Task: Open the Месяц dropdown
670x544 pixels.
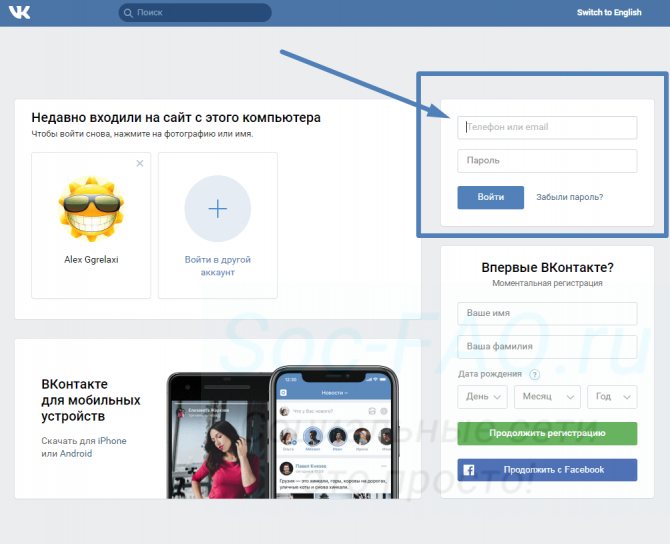Action: click(x=547, y=397)
